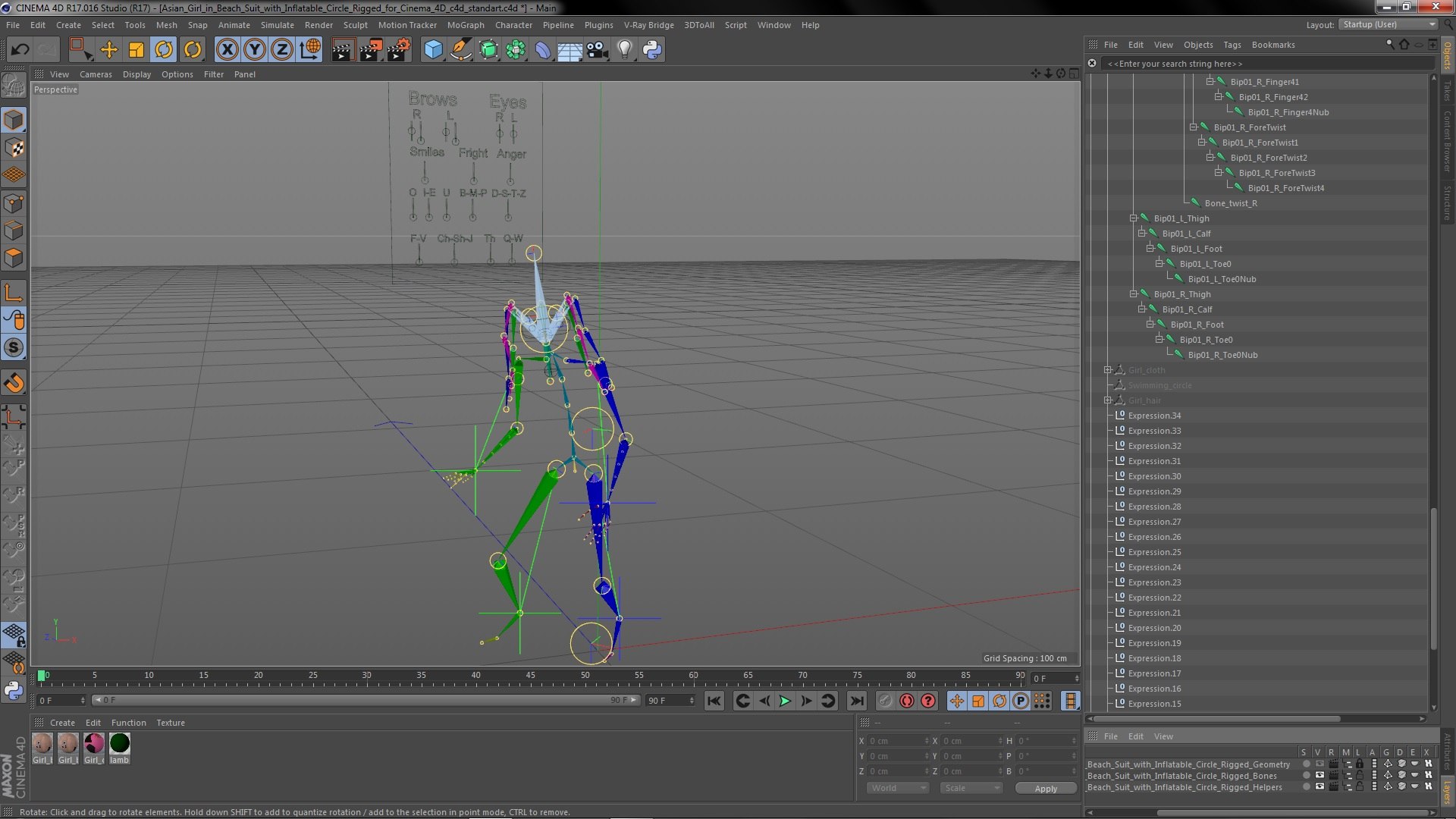Screen dimensions: 1456x819
Task: Open the MoGraph menu
Action: 466,25
